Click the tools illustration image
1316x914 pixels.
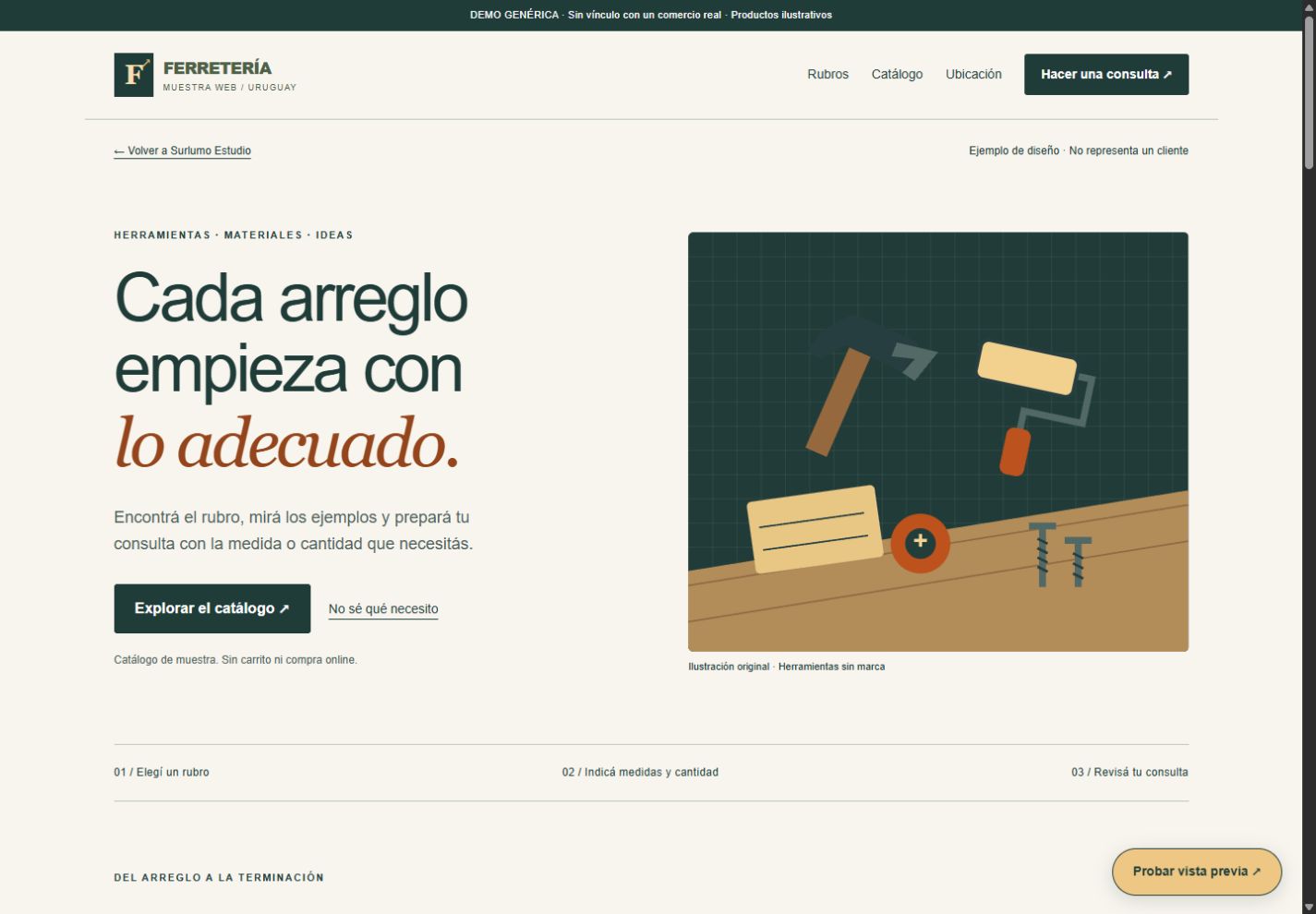point(938,442)
